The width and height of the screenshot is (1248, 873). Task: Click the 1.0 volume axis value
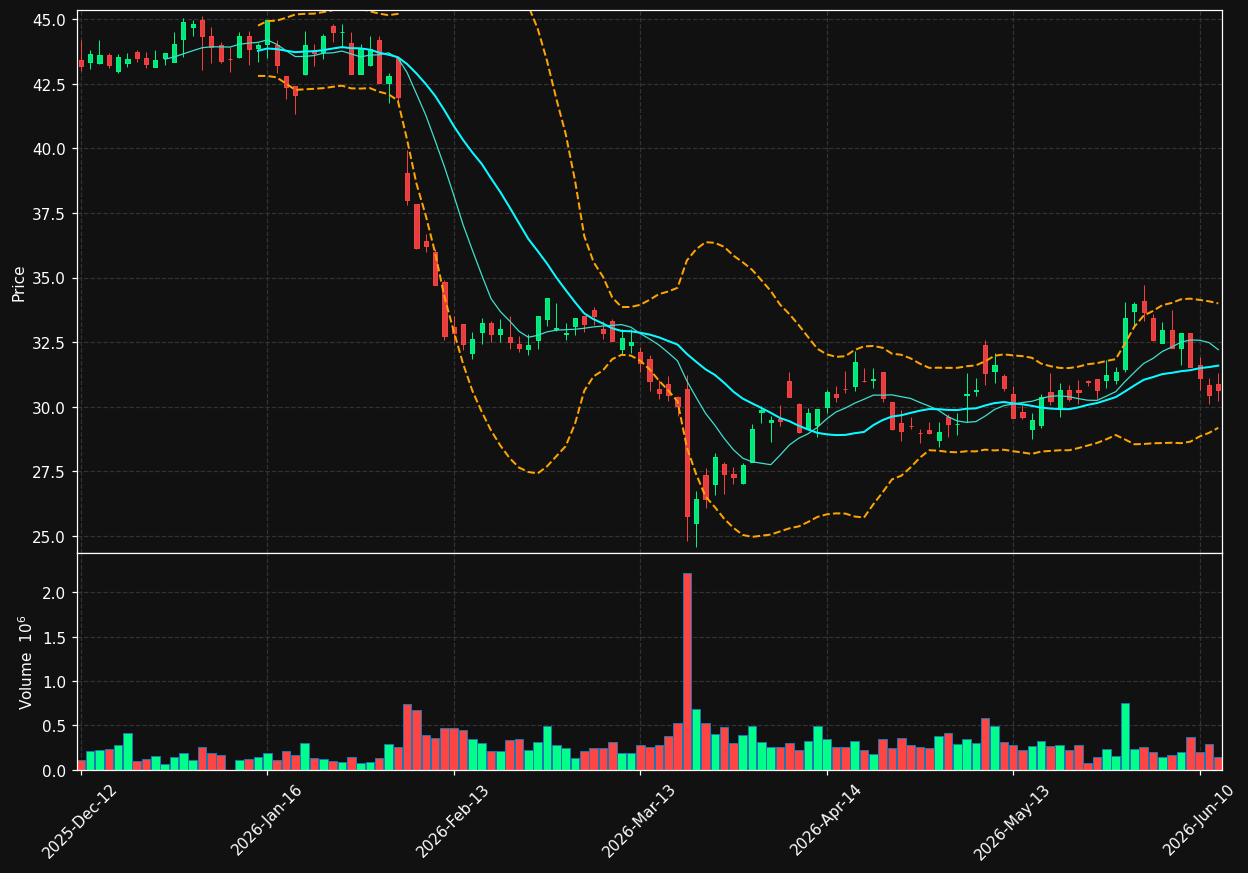tap(55, 682)
